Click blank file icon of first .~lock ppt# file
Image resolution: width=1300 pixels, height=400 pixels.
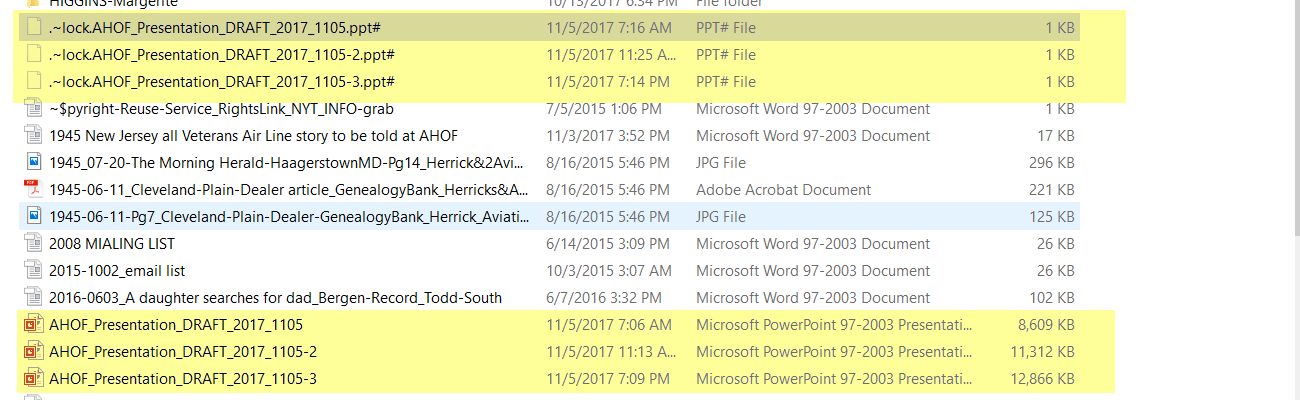pyautogui.click(x=33, y=27)
